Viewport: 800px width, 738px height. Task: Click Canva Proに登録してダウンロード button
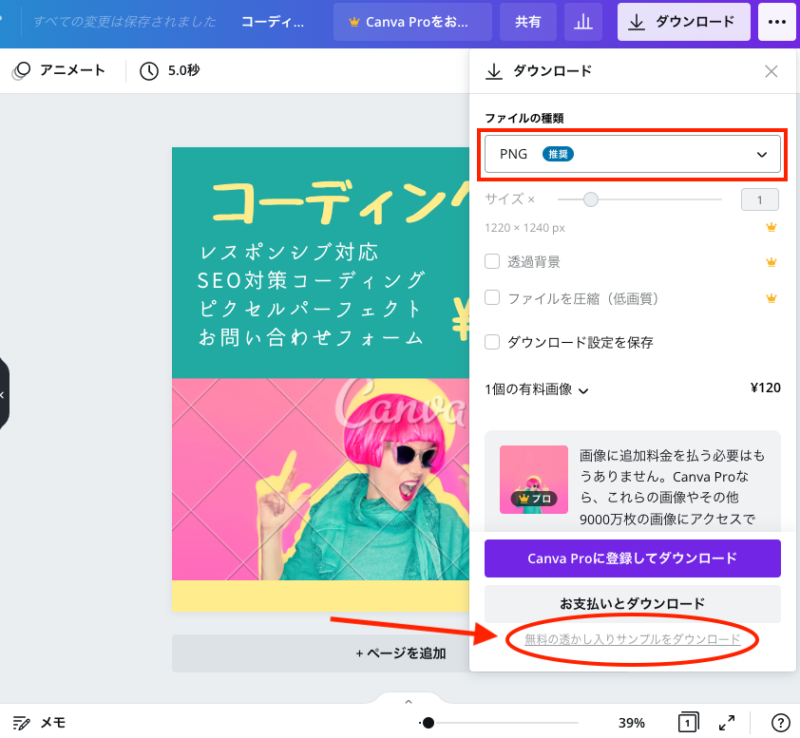click(632, 558)
